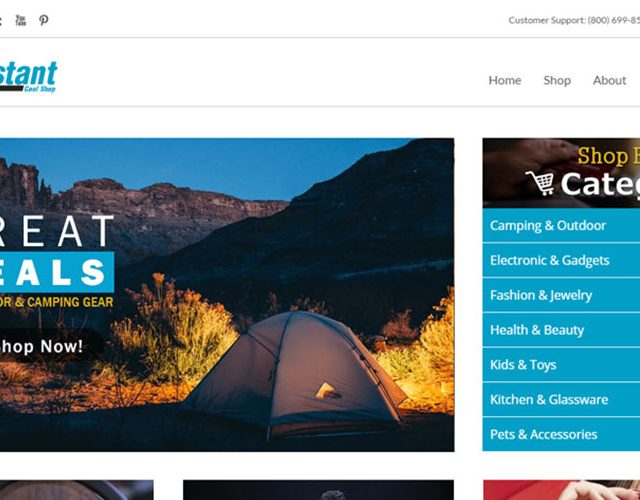The image size is (640, 500).
Task: Open the About menu item
Action: (609, 80)
